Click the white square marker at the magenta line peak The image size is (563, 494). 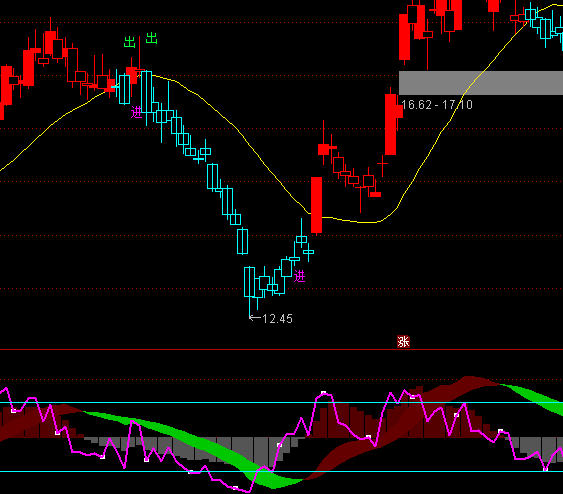[x=324, y=393]
